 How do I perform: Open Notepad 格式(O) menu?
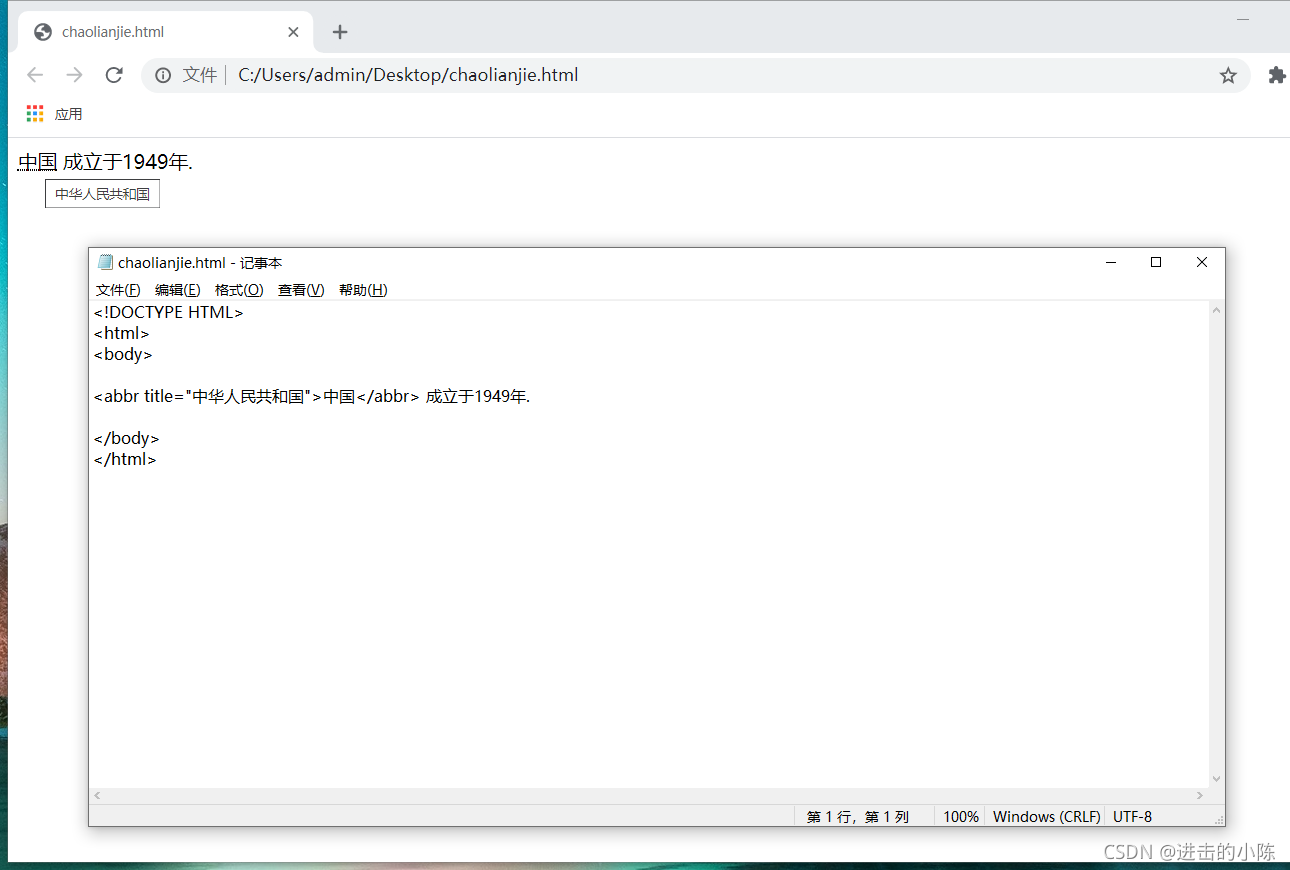pos(239,290)
